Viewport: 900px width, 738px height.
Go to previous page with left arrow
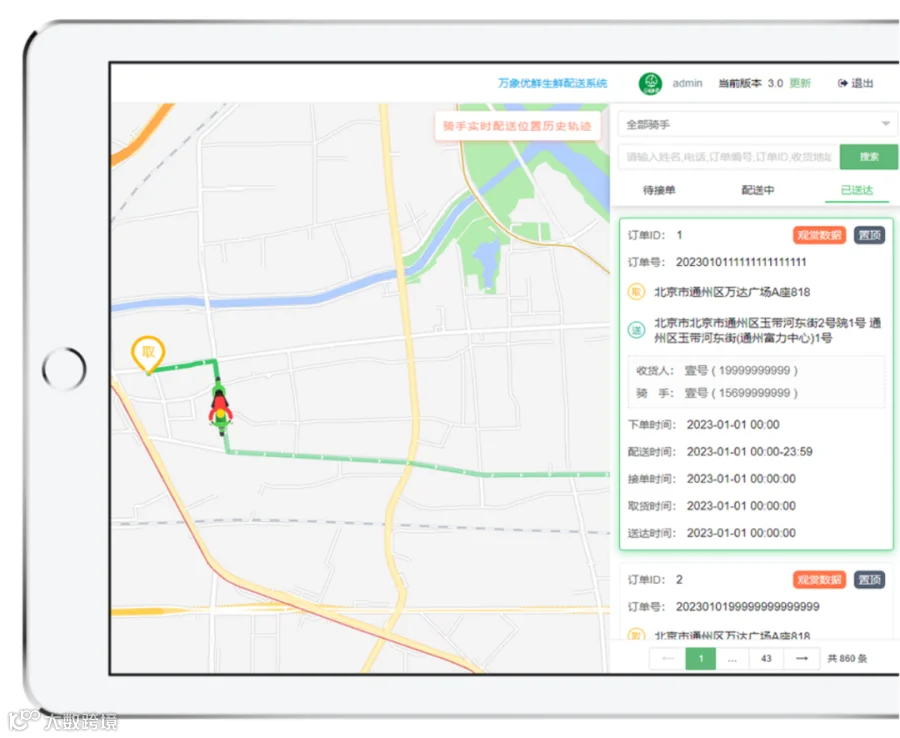tap(668, 658)
